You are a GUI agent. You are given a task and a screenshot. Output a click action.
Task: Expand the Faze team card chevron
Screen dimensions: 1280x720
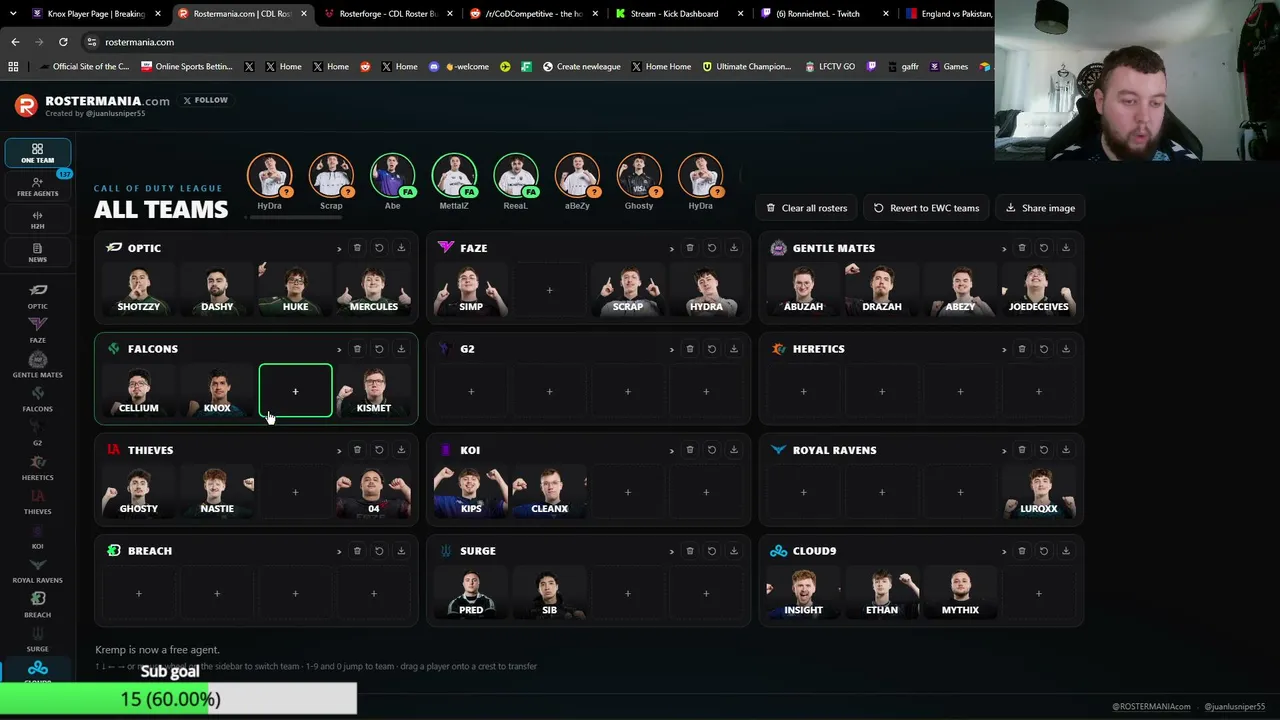tap(672, 248)
